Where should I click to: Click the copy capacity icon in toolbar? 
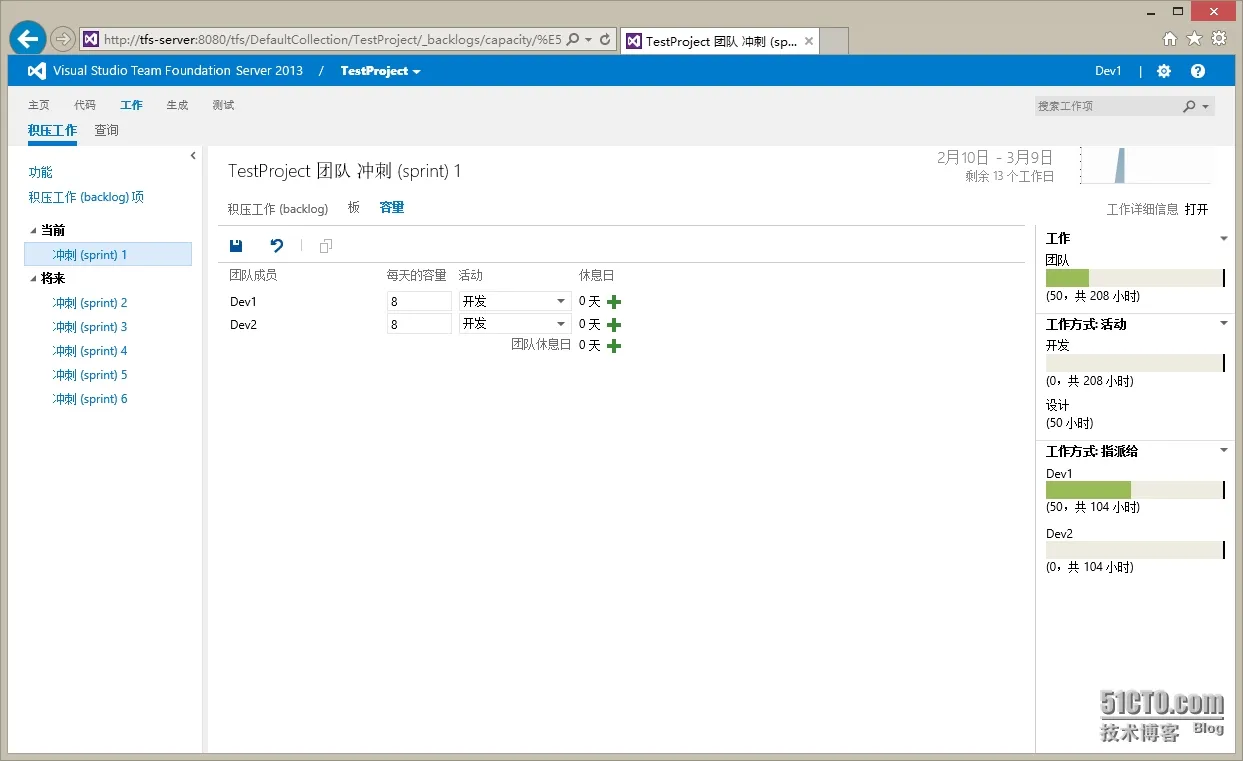(x=325, y=246)
